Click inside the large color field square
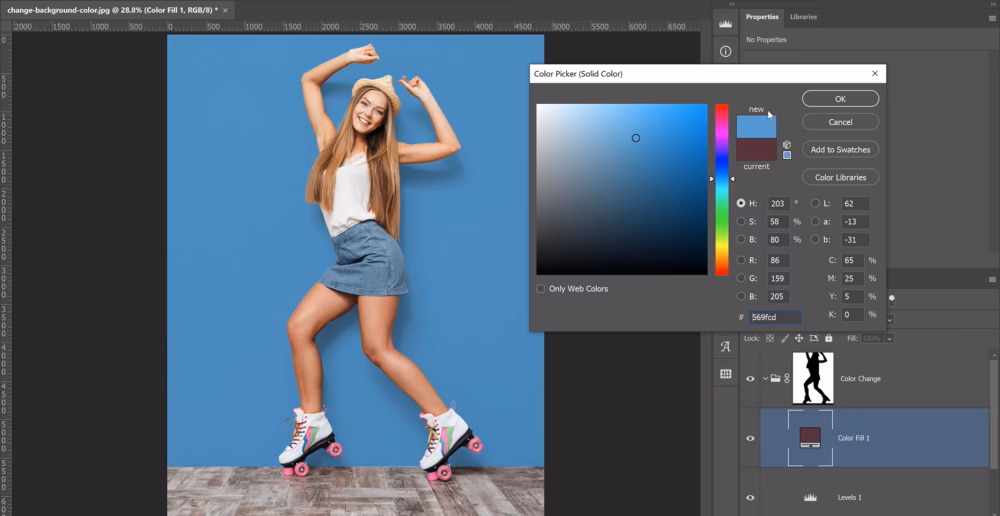The height and width of the screenshot is (516, 1000). click(622, 189)
